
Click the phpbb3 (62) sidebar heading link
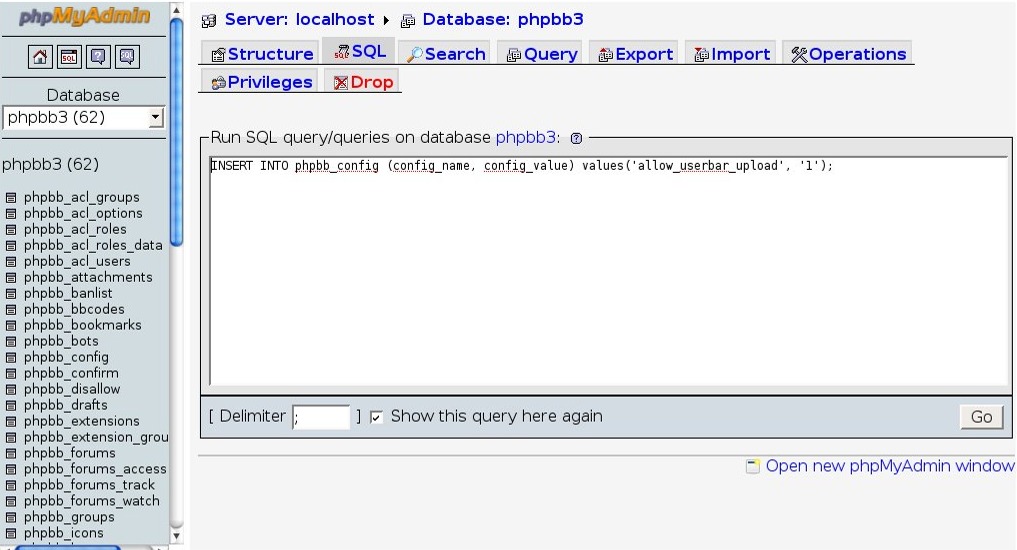click(51, 164)
